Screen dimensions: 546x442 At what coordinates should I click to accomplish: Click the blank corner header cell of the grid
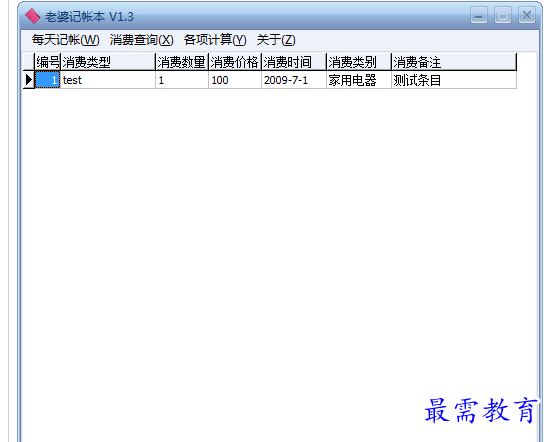pos(29,62)
